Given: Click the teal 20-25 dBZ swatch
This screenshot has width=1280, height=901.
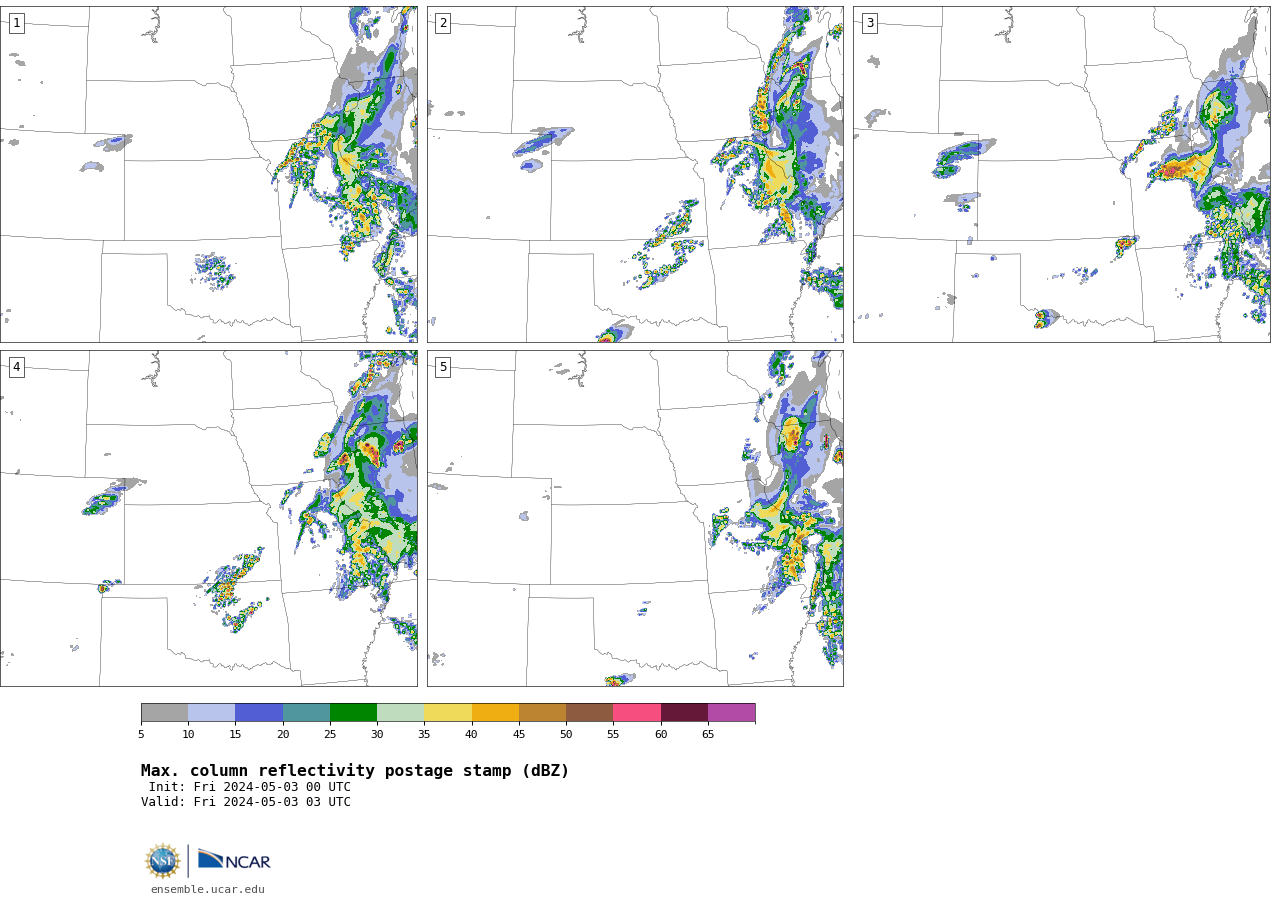Looking at the screenshot, I should pos(306,712).
